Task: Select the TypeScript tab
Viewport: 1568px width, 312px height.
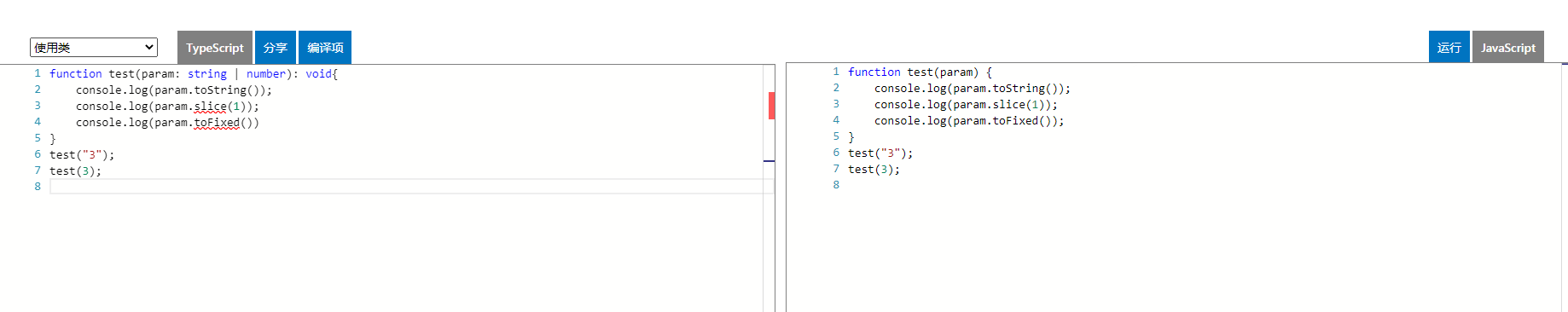Action: tap(215, 48)
